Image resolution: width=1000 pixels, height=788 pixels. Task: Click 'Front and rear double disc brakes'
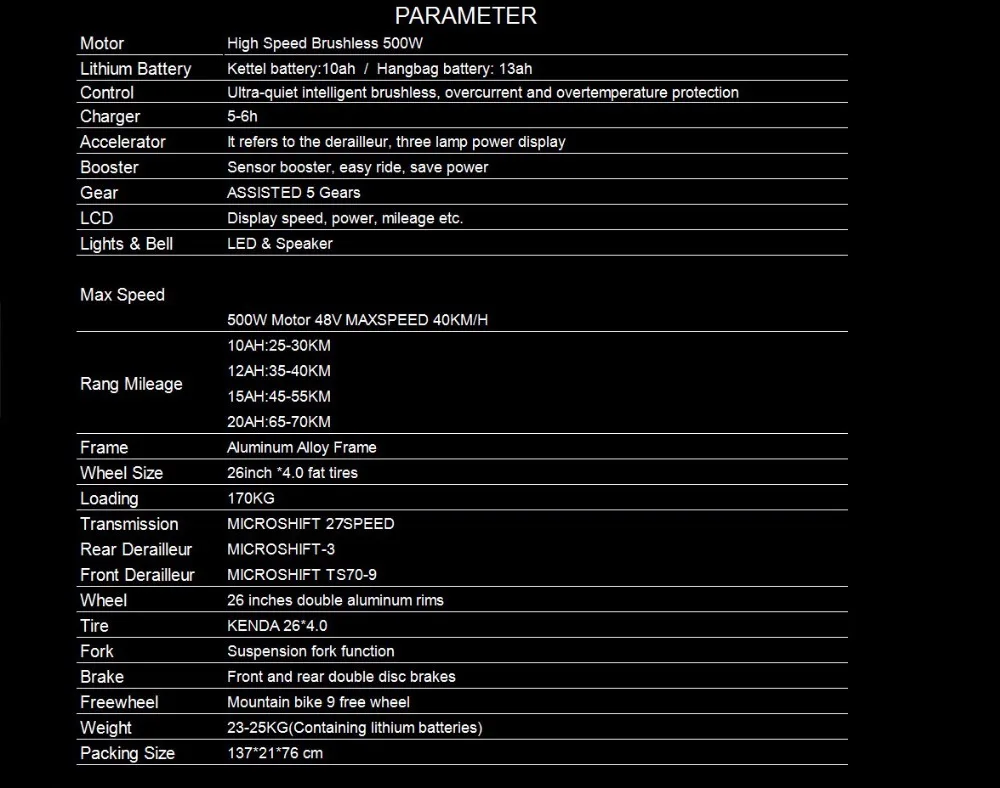(341, 677)
